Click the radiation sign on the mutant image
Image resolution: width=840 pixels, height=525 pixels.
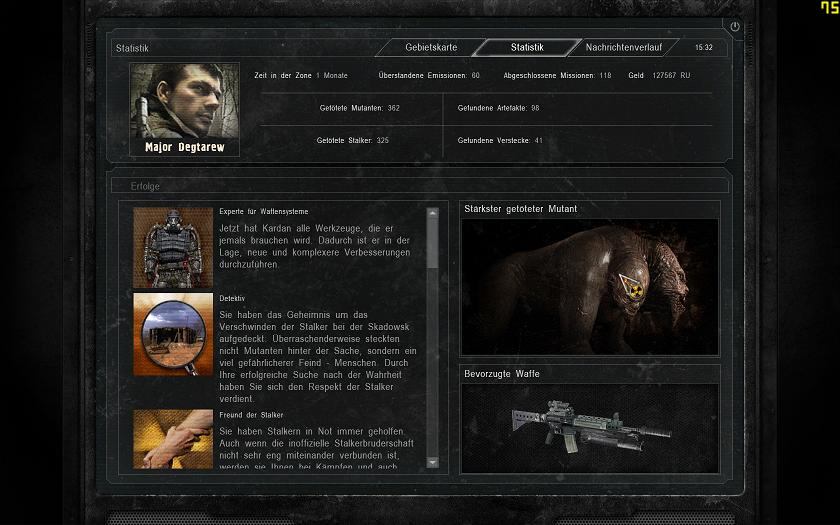[631, 286]
